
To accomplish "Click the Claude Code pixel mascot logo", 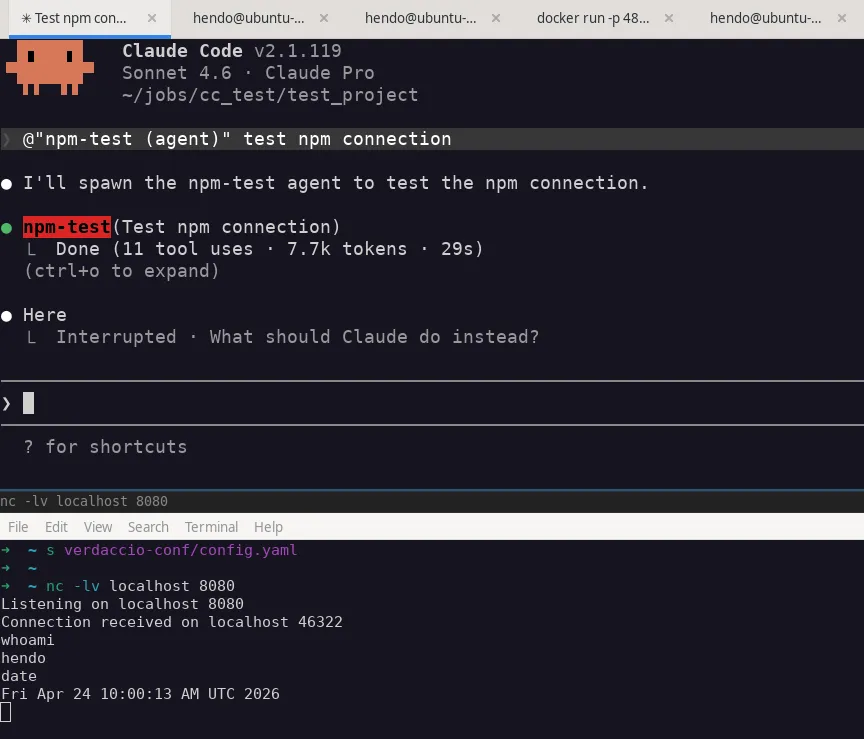I will point(50,67).
